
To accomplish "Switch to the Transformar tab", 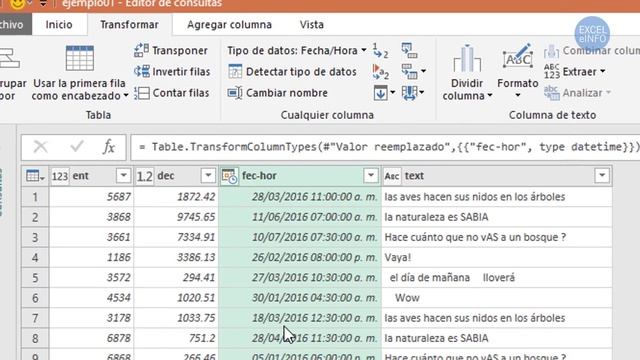I will pos(129,24).
